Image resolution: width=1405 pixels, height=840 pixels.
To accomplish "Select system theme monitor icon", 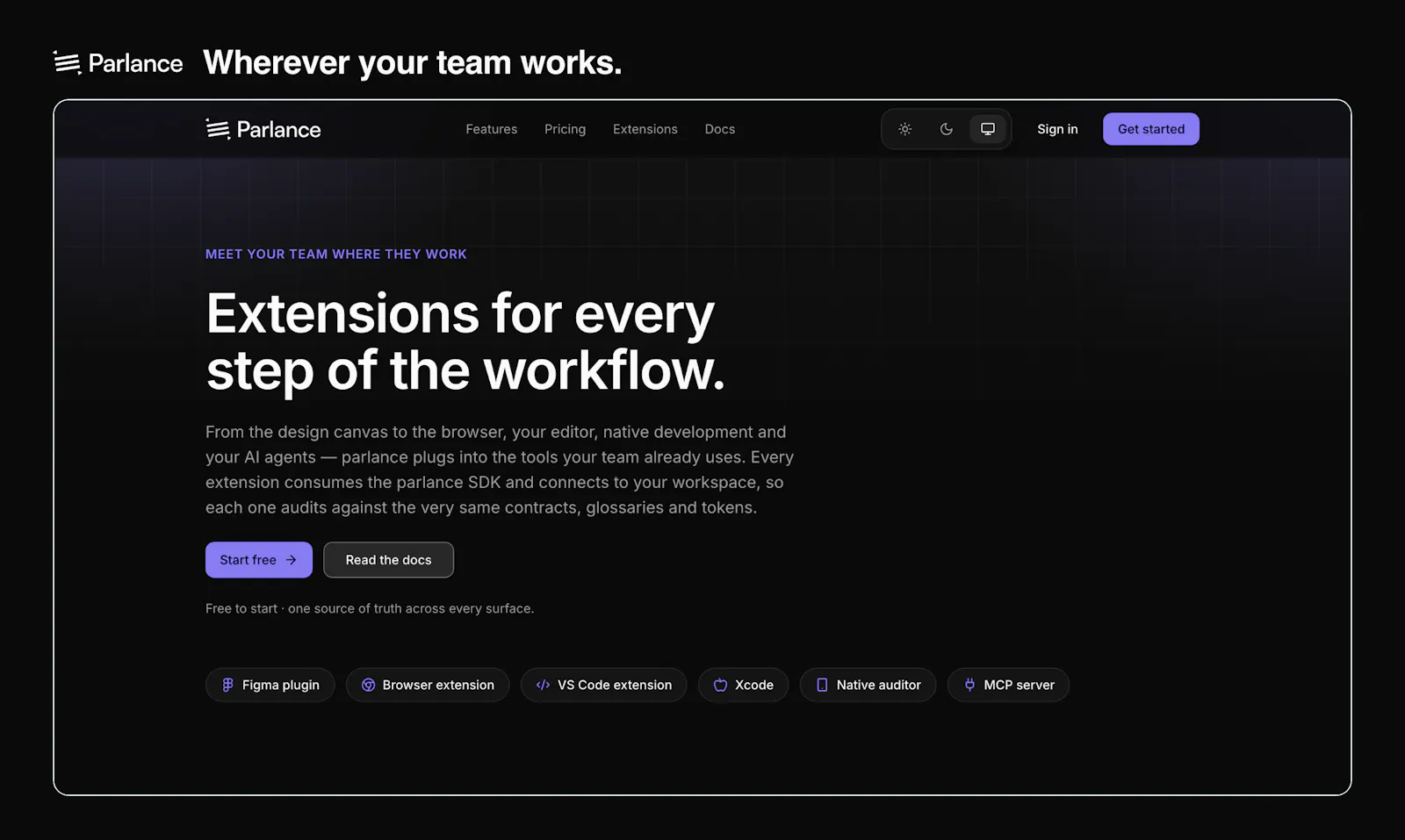I will click(x=988, y=129).
